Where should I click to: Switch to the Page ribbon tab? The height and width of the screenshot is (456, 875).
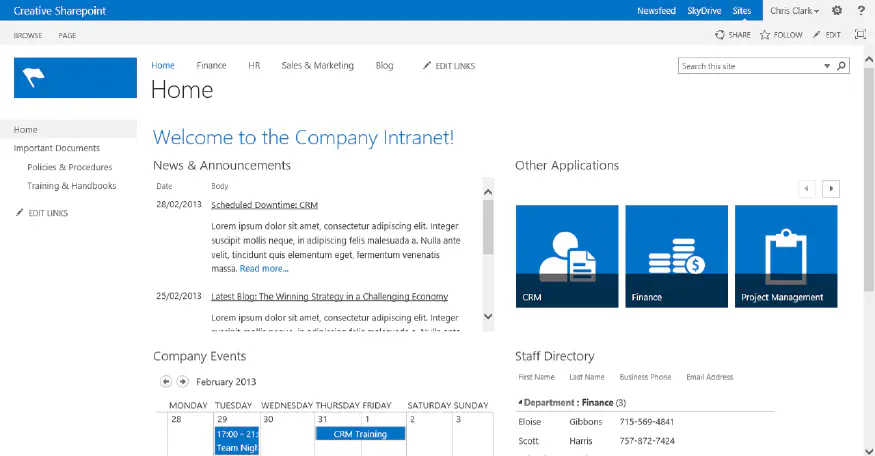point(67,35)
